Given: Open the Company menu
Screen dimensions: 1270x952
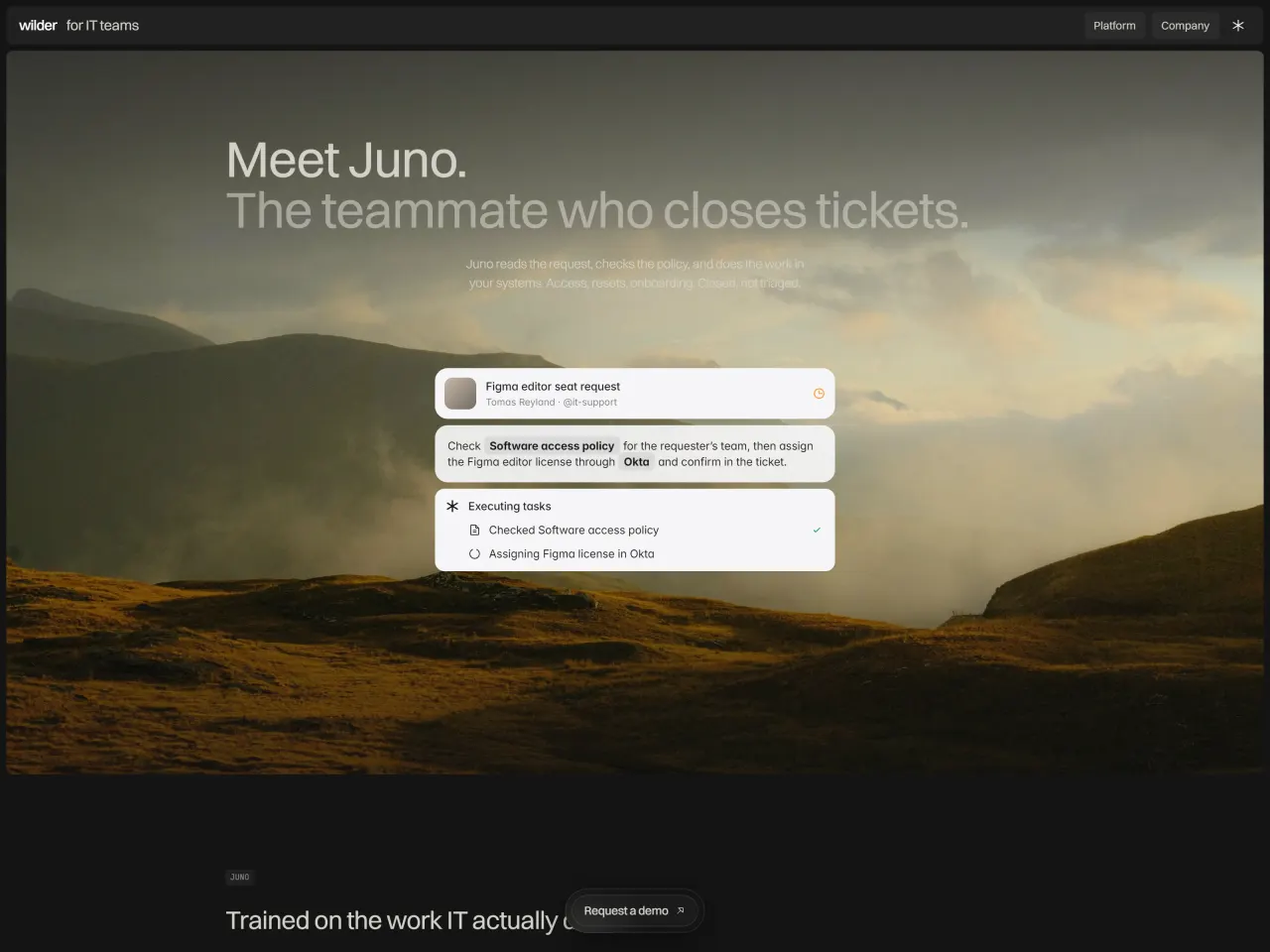Looking at the screenshot, I should [1185, 26].
